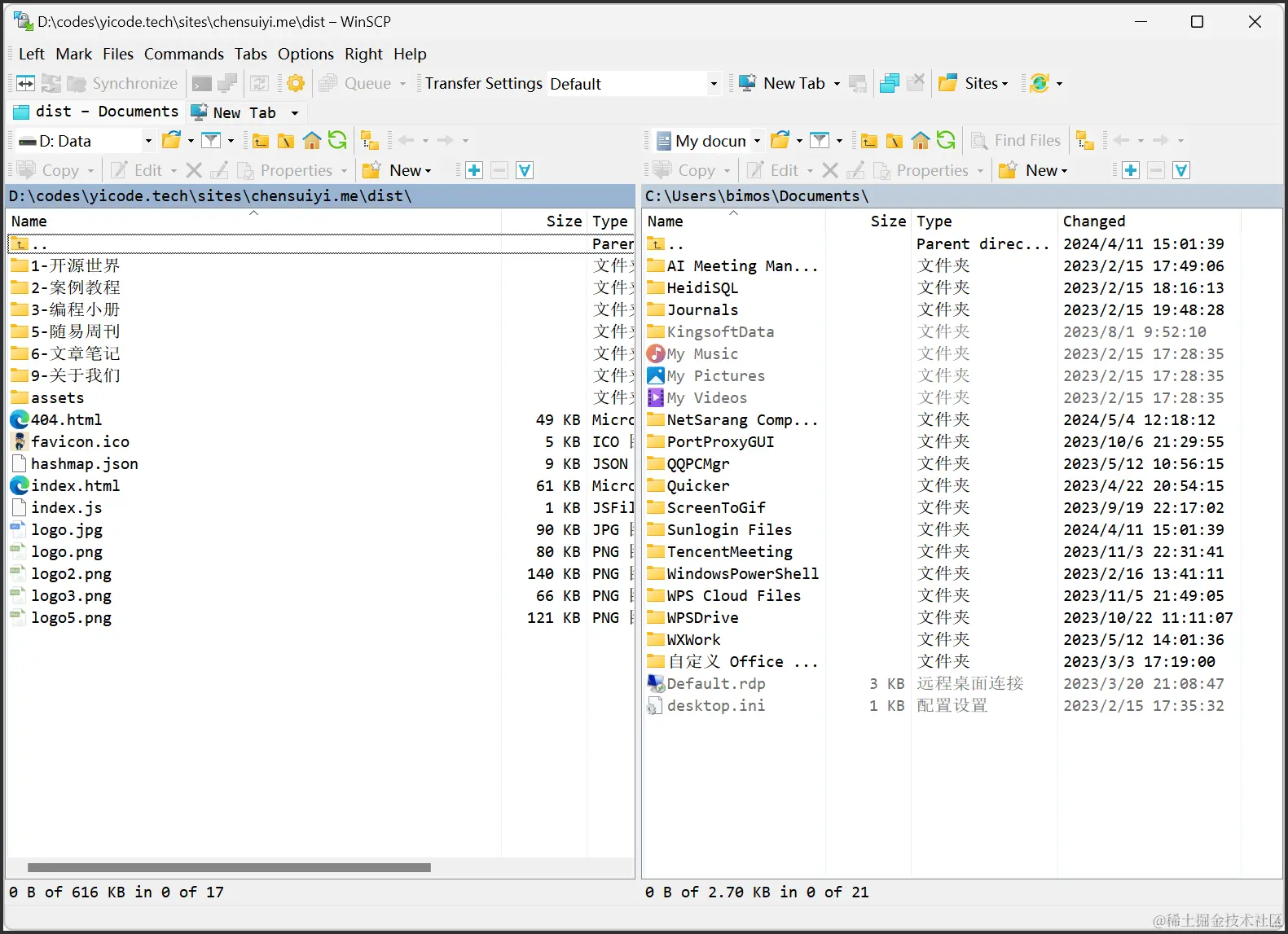Go to root directory in left panel
Screen dimensions: 1288x934
point(286,141)
